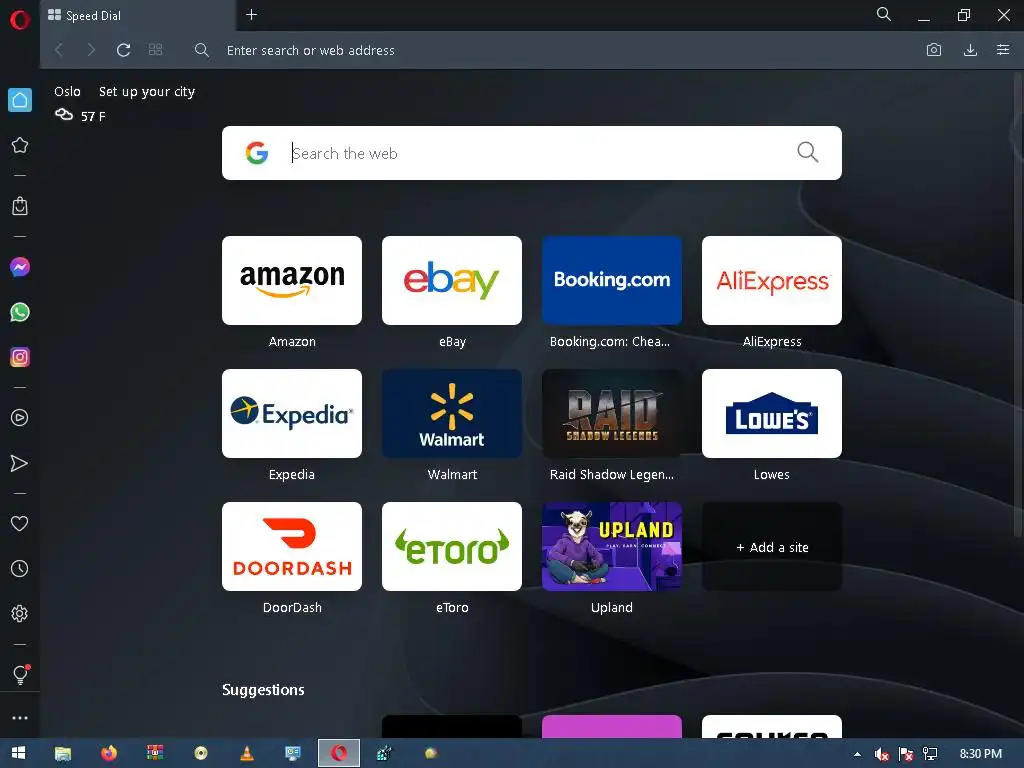Open the AliExpress speed dial tile
The width and height of the screenshot is (1024, 768).
pos(772,280)
